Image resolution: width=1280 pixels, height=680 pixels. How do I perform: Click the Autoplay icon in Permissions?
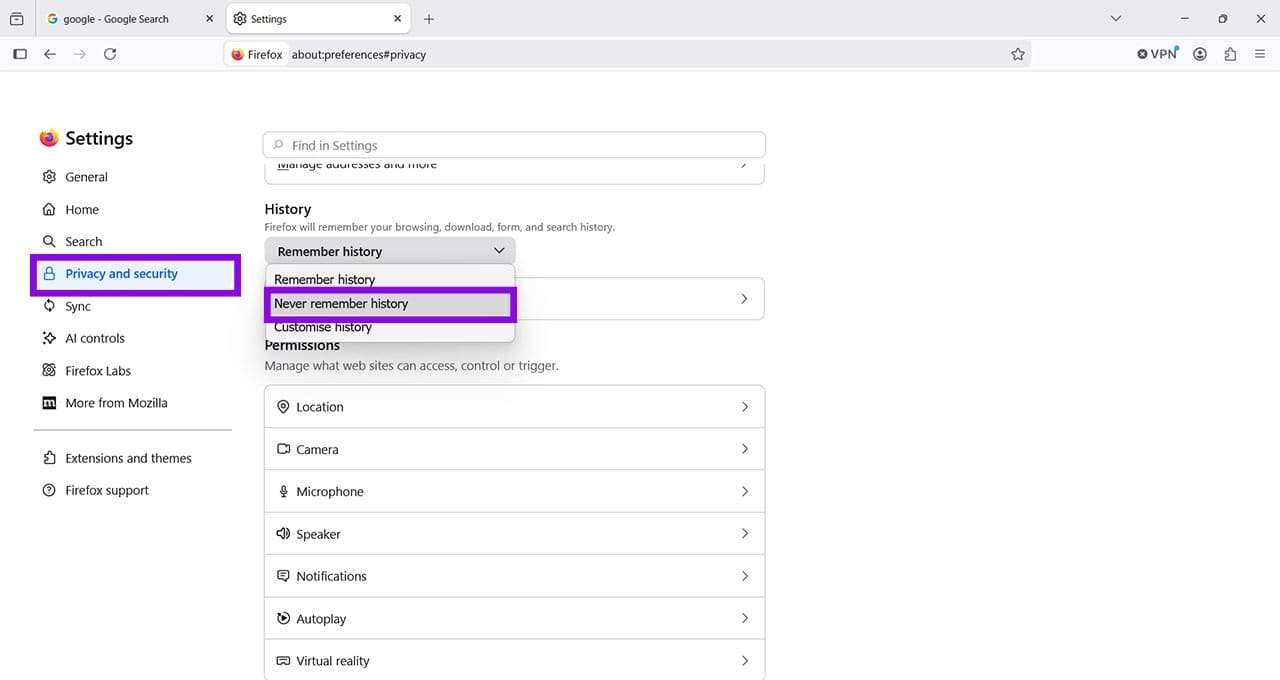click(283, 618)
